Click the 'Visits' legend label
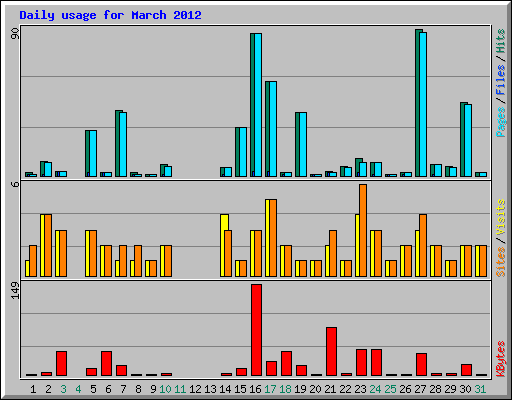512x400 pixels. pos(501,217)
